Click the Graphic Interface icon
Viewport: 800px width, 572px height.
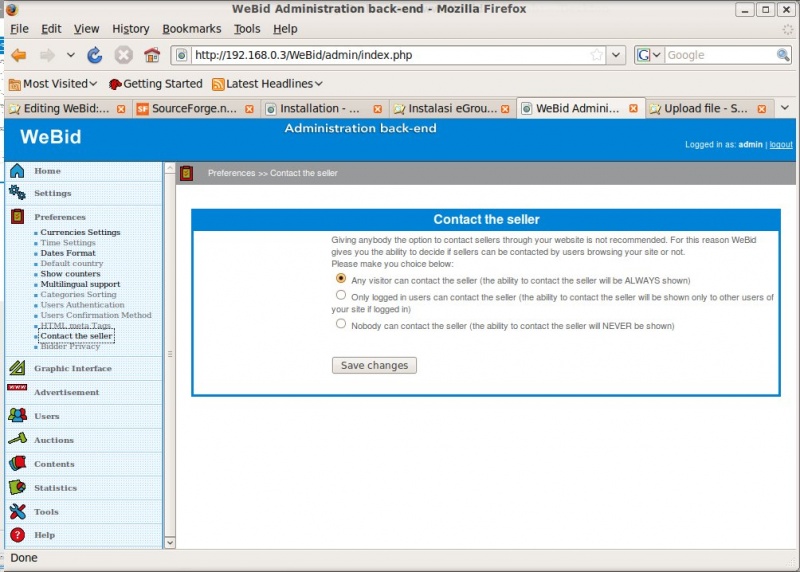[x=17, y=368]
